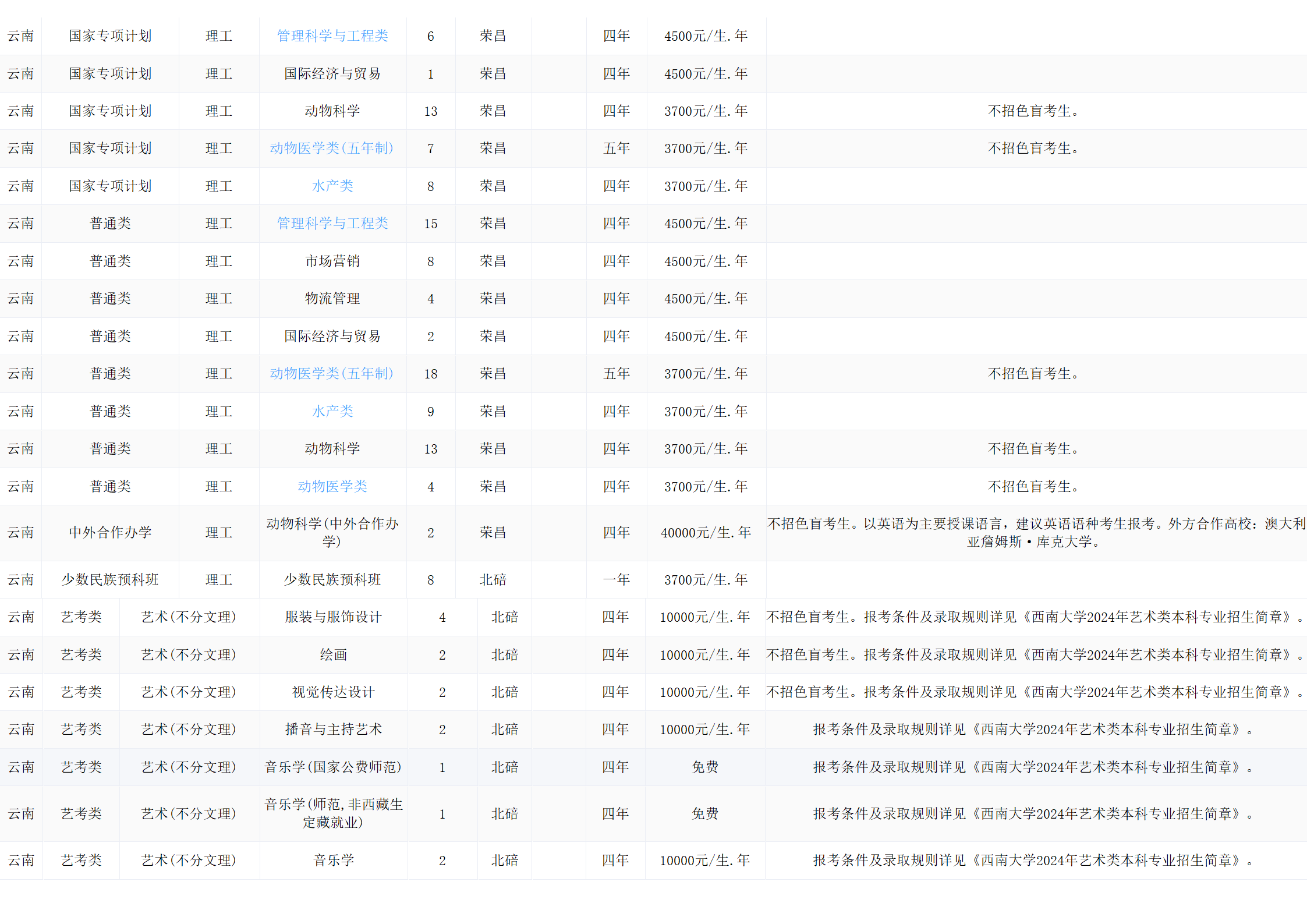This screenshot has width=1307, height=924.
Task: Click the 绘画 major cell
Action: (333, 655)
